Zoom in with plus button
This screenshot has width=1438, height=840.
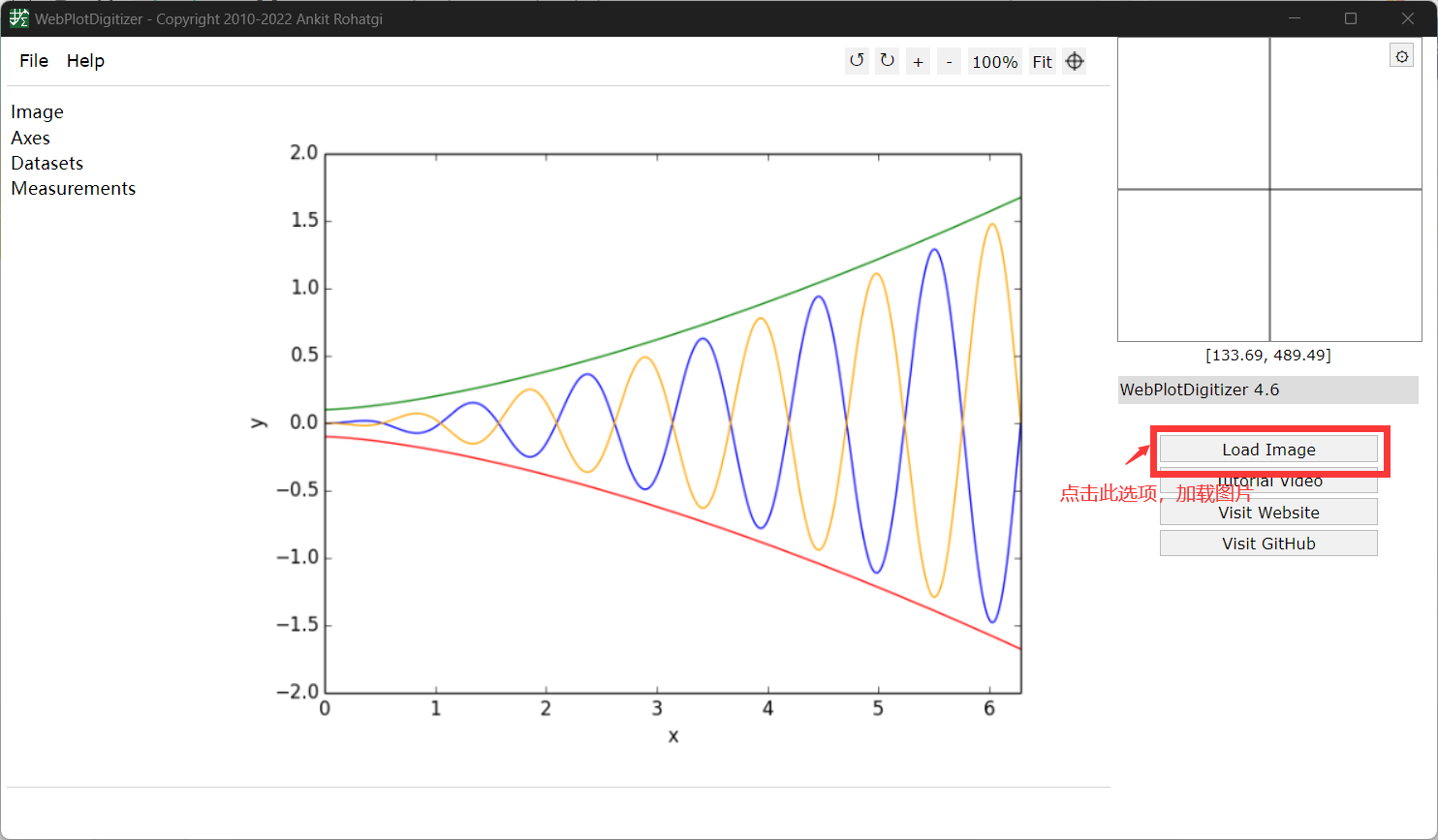918,61
